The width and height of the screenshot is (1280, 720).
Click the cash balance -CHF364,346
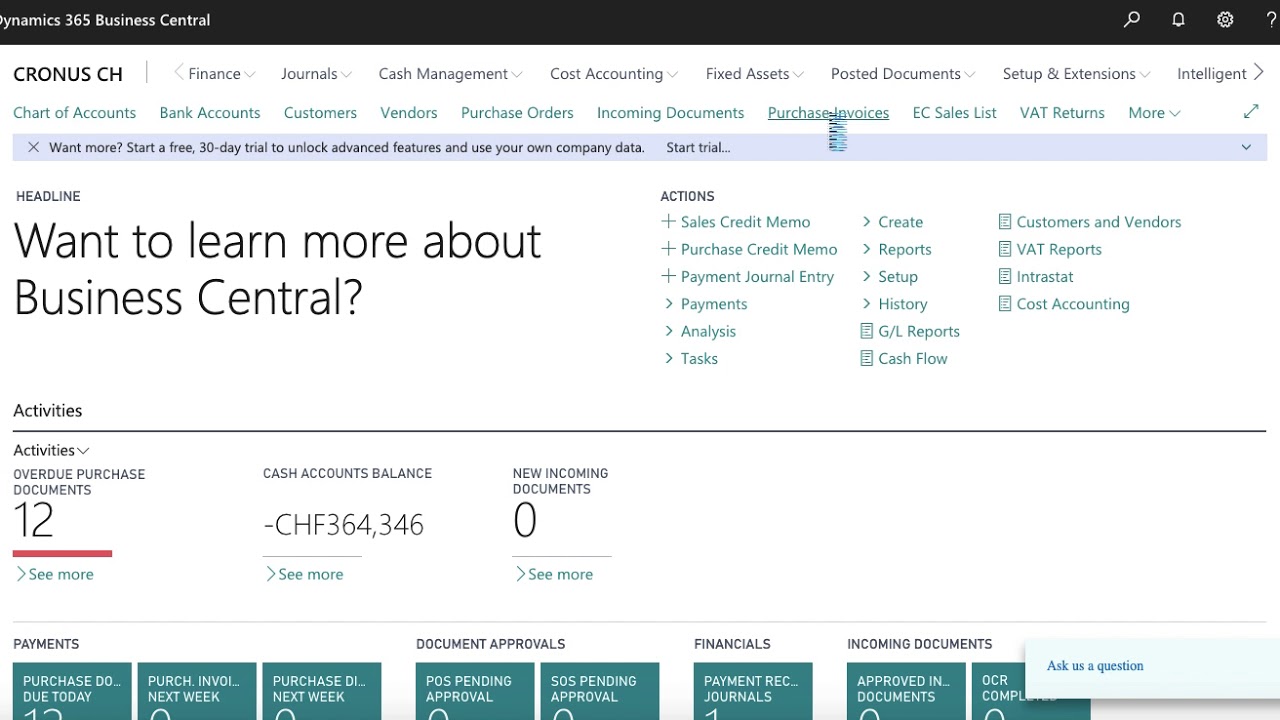pyautogui.click(x=343, y=525)
